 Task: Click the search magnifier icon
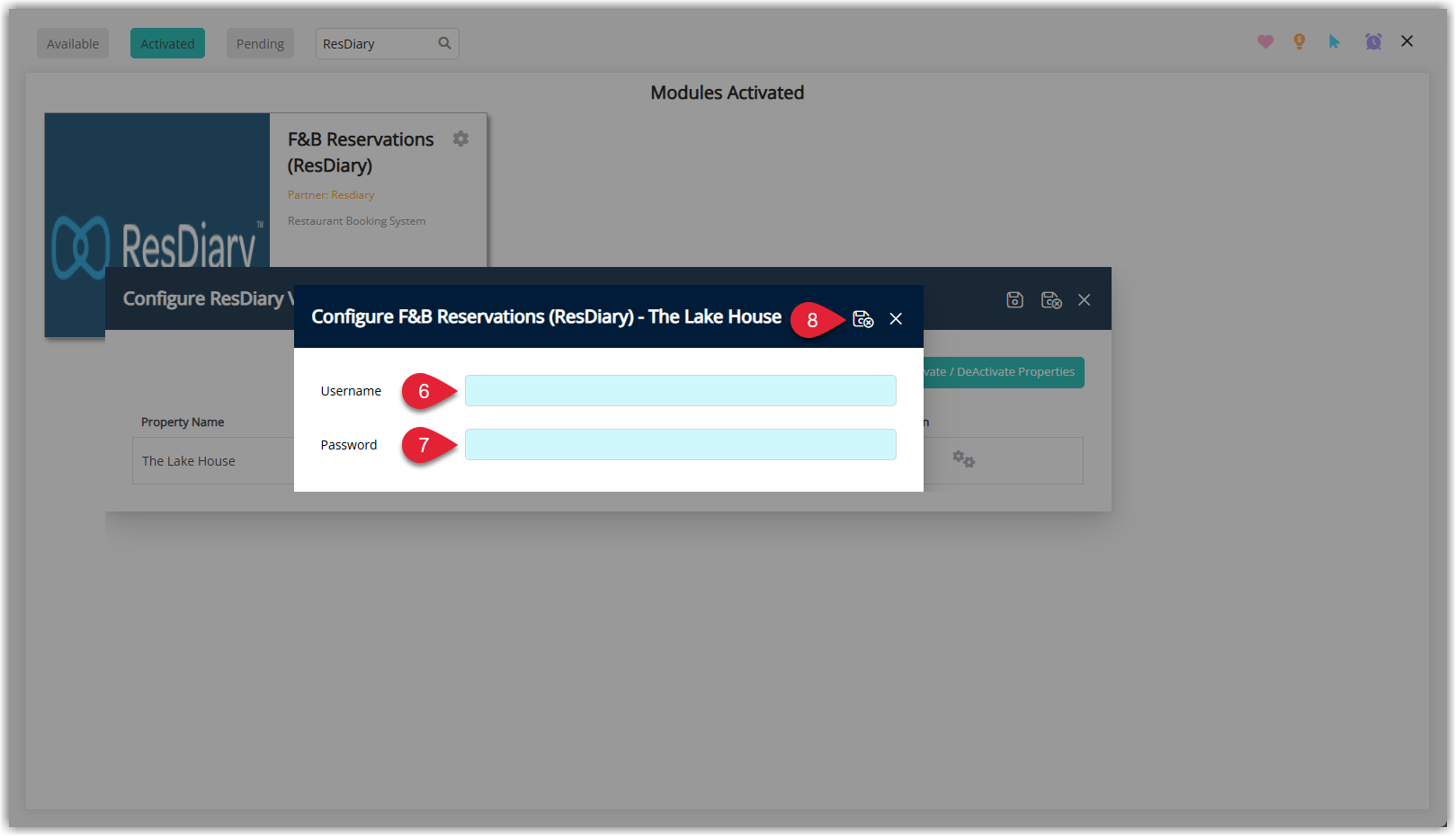coord(444,43)
